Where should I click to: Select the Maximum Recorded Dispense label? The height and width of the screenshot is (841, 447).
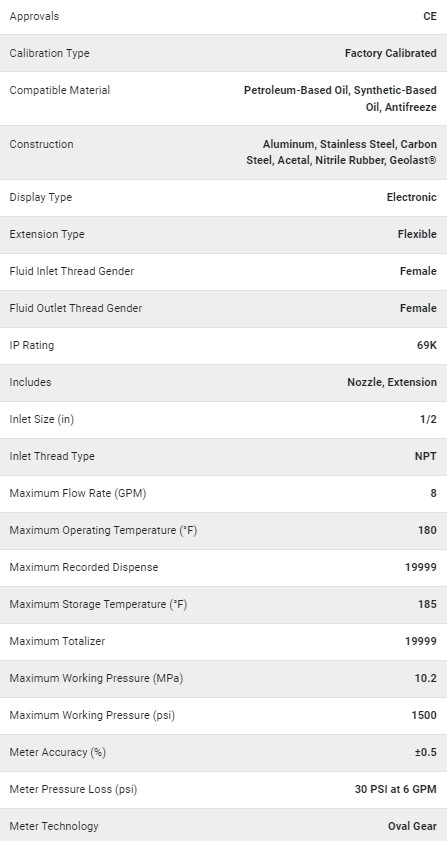pyautogui.click(x=84, y=567)
